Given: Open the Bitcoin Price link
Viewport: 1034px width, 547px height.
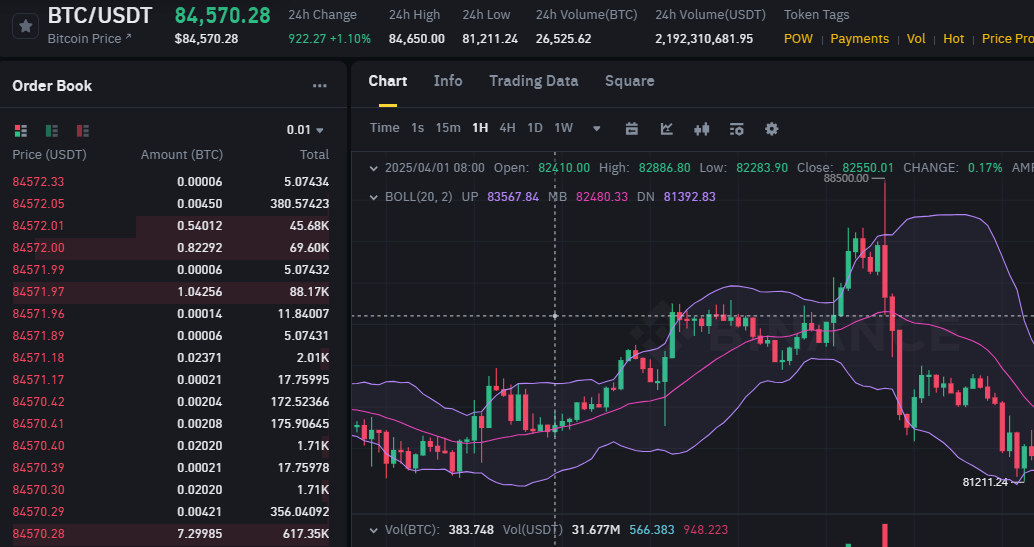Looking at the screenshot, I should tap(90, 39).
